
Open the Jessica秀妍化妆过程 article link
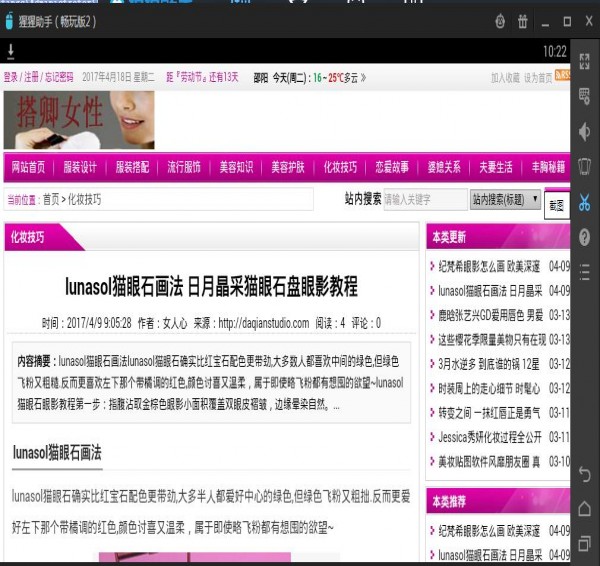point(490,437)
